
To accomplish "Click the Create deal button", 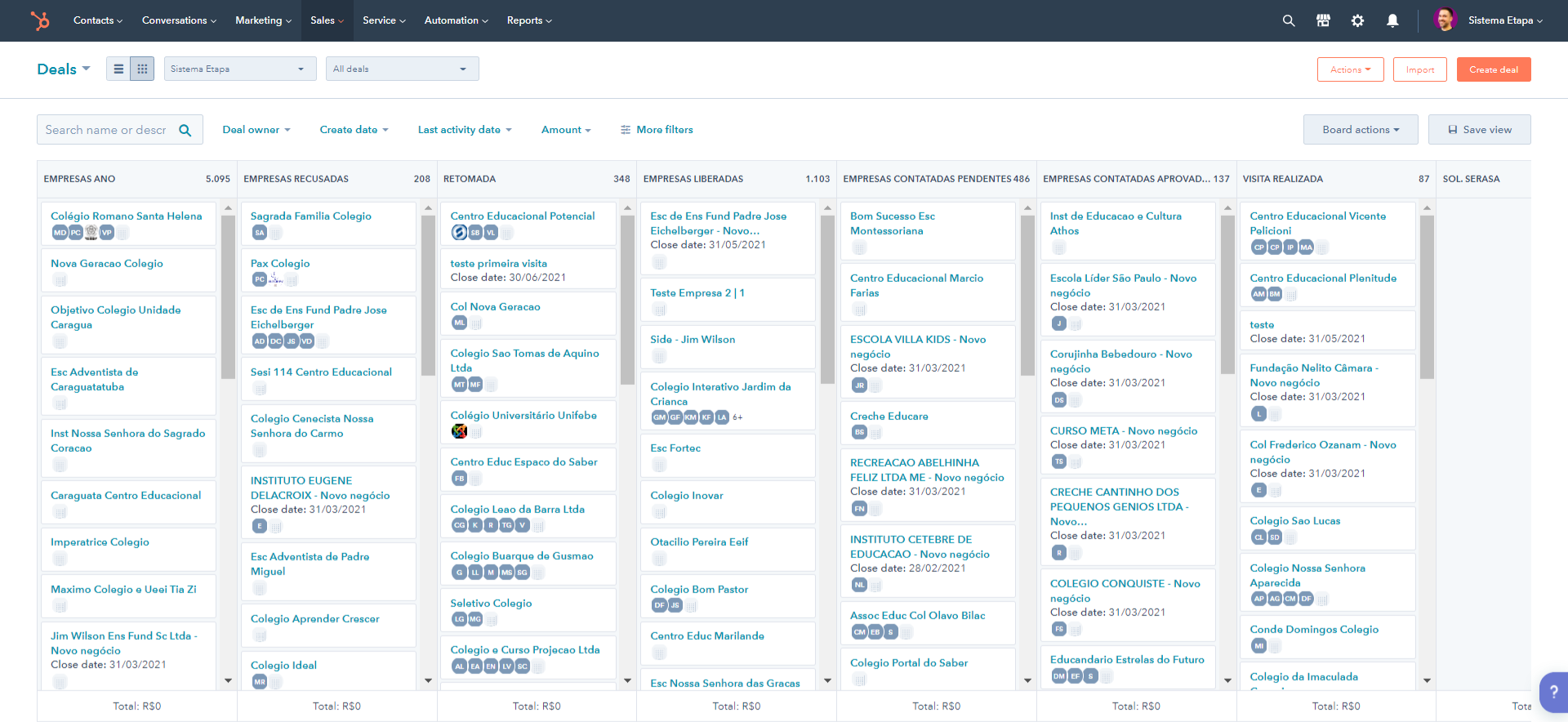I will 1494,69.
